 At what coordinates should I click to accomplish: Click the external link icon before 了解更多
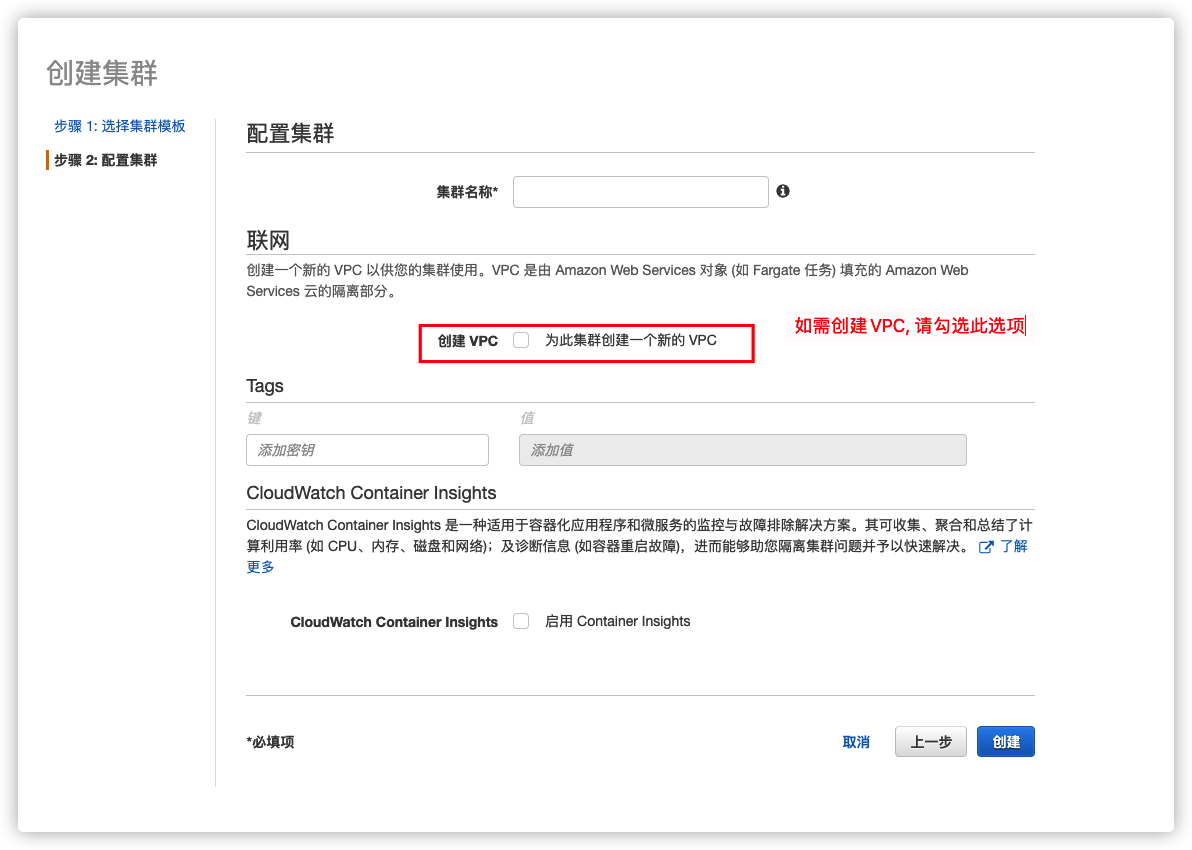[x=986, y=547]
